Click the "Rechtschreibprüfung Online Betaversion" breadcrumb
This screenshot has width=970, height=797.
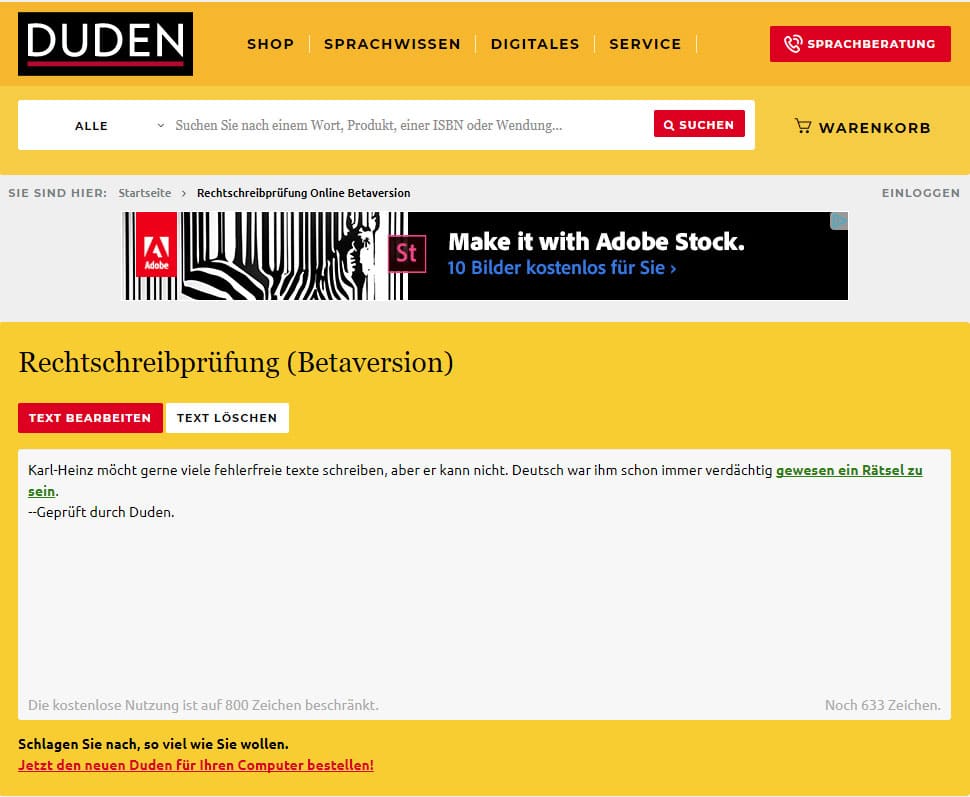coord(303,193)
